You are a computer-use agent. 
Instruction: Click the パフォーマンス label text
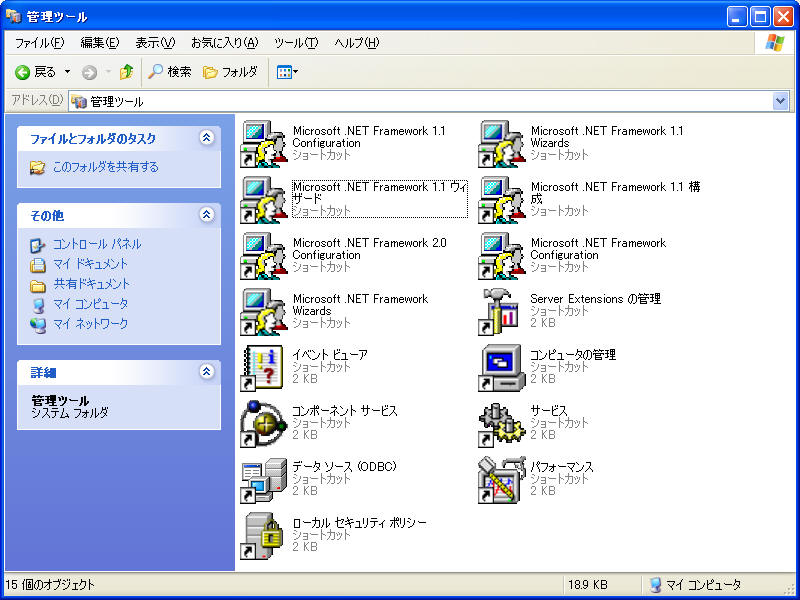point(562,467)
